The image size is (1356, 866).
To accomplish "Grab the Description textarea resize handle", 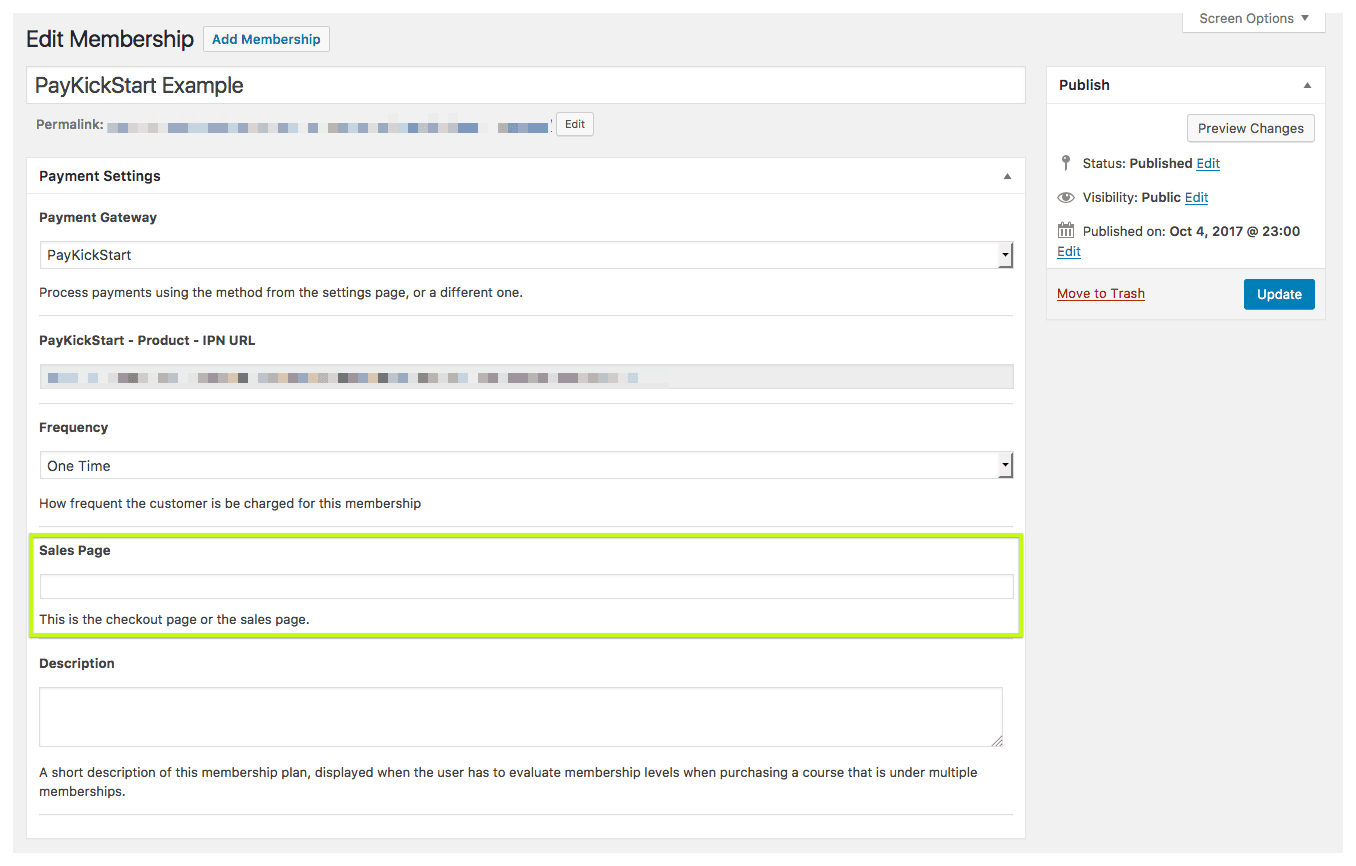I will click(x=997, y=740).
